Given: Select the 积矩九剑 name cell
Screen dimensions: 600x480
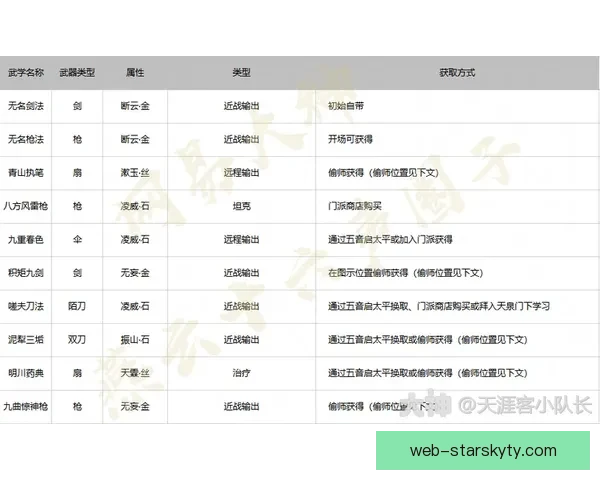Looking at the screenshot, I should [x=26, y=273].
